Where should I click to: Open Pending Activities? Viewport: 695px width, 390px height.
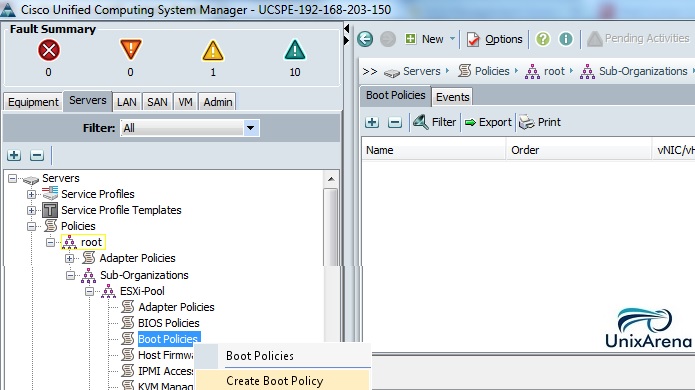click(639, 39)
